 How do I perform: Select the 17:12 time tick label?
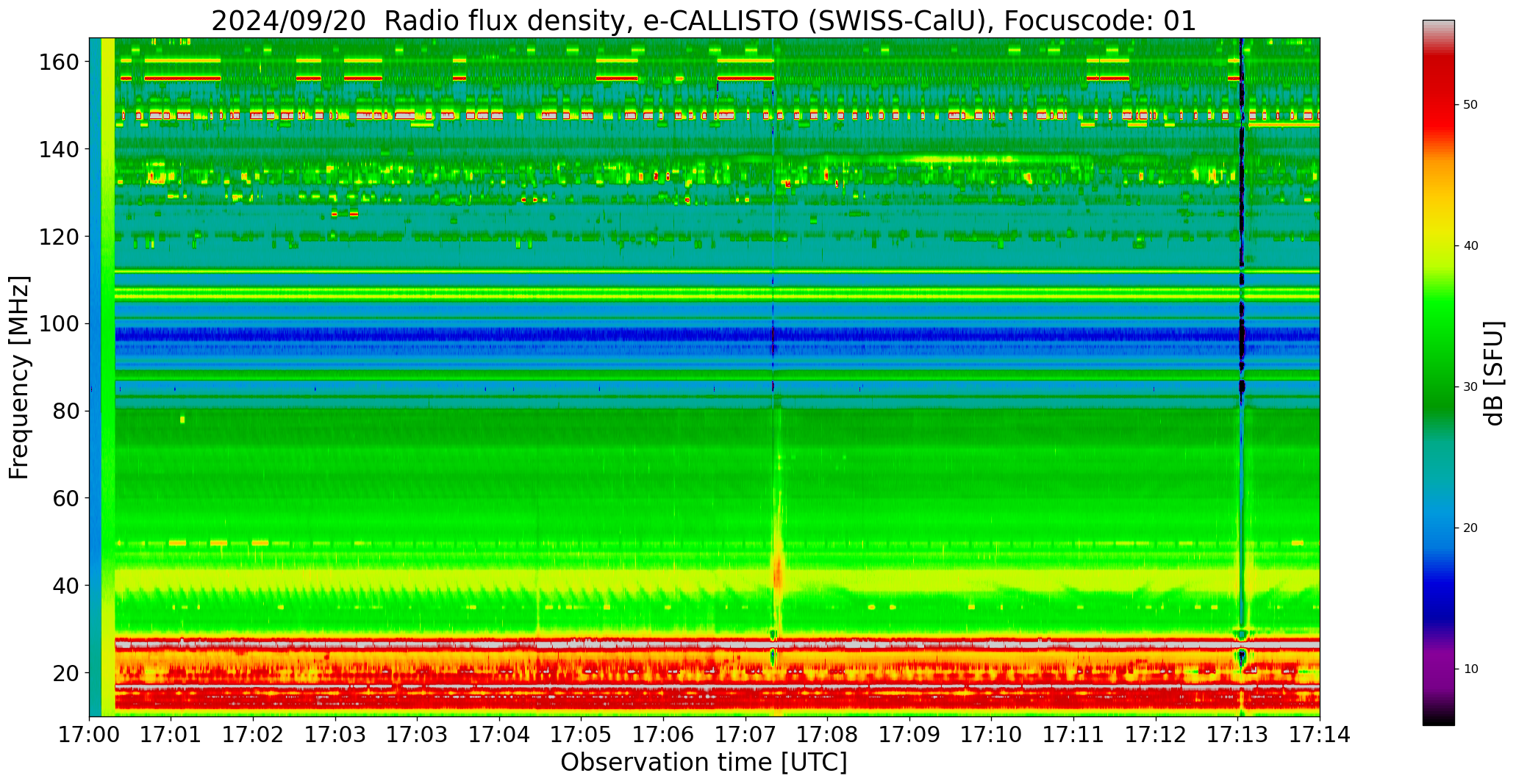(1156, 736)
